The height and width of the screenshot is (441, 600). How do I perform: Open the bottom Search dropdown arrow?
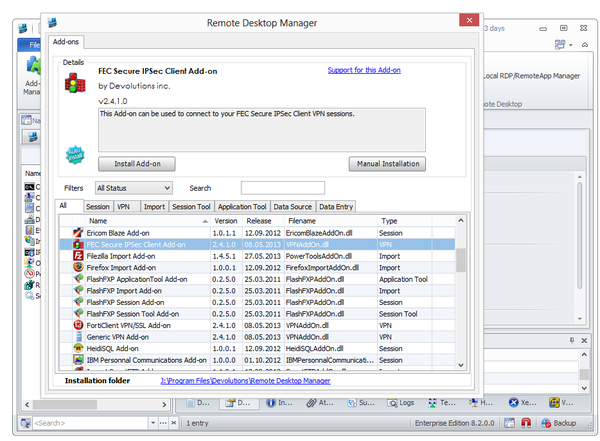[153, 423]
